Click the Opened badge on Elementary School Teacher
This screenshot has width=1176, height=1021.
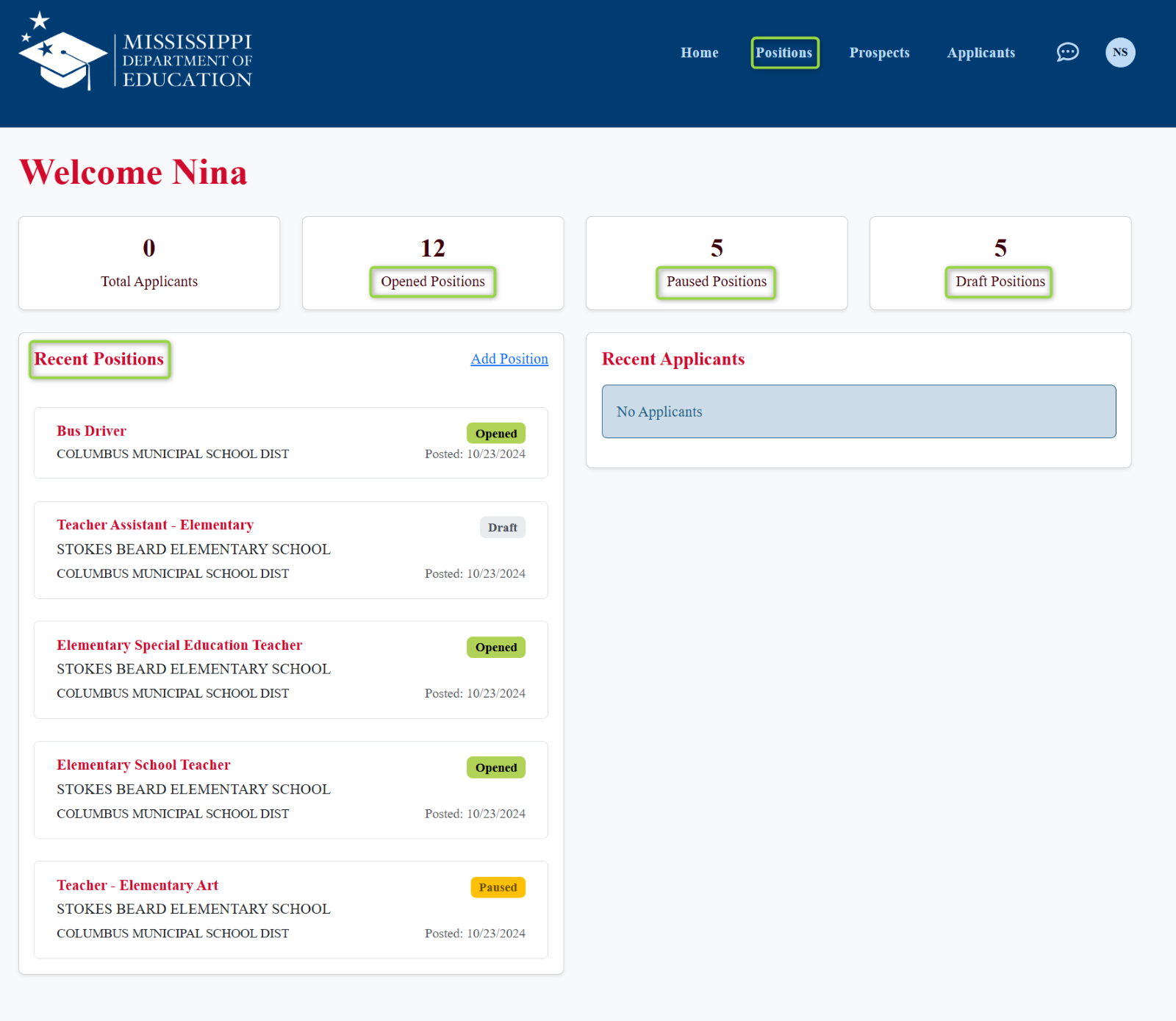point(496,767)
